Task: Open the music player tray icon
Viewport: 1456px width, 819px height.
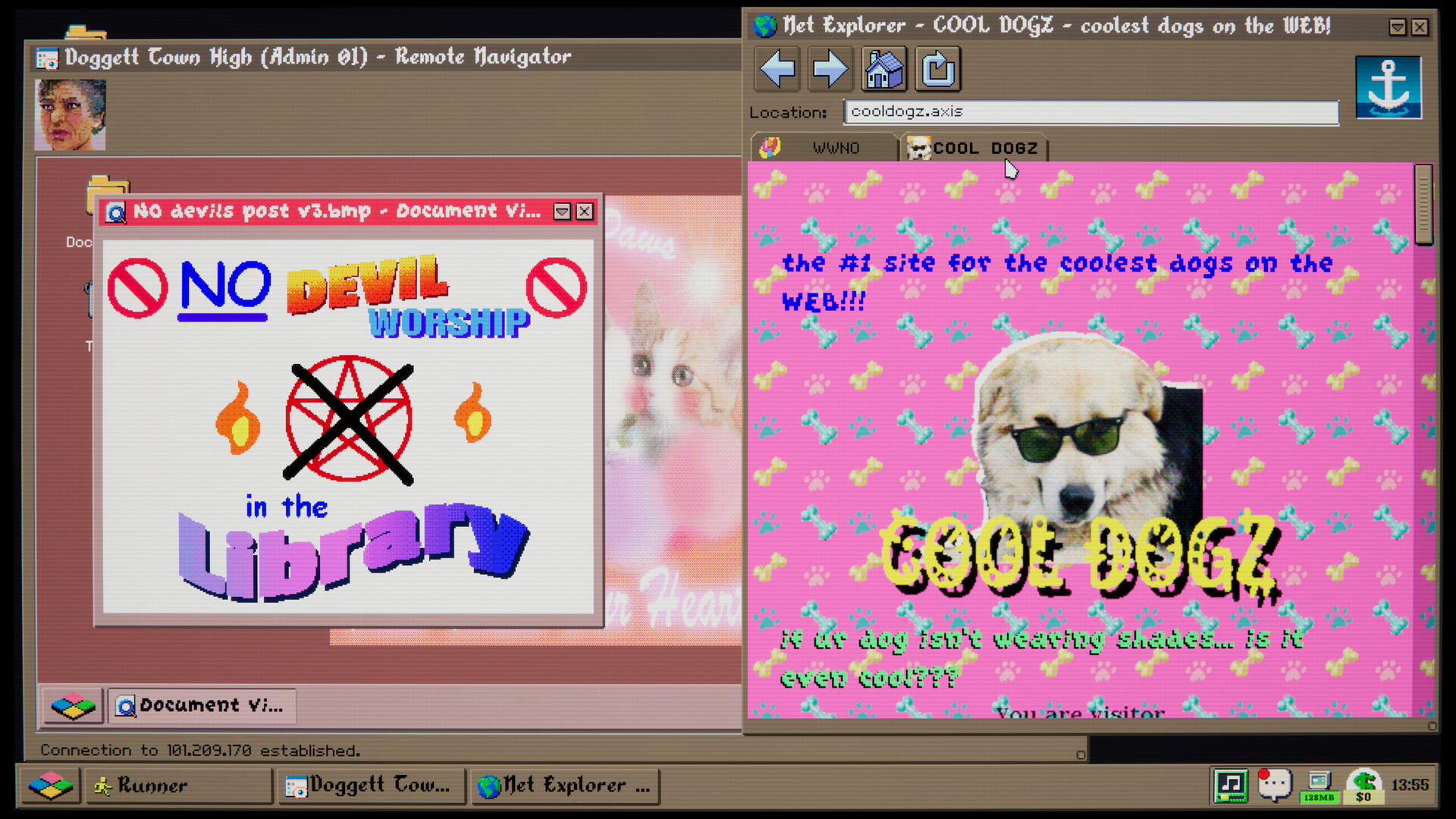Action: (1231, 786)
